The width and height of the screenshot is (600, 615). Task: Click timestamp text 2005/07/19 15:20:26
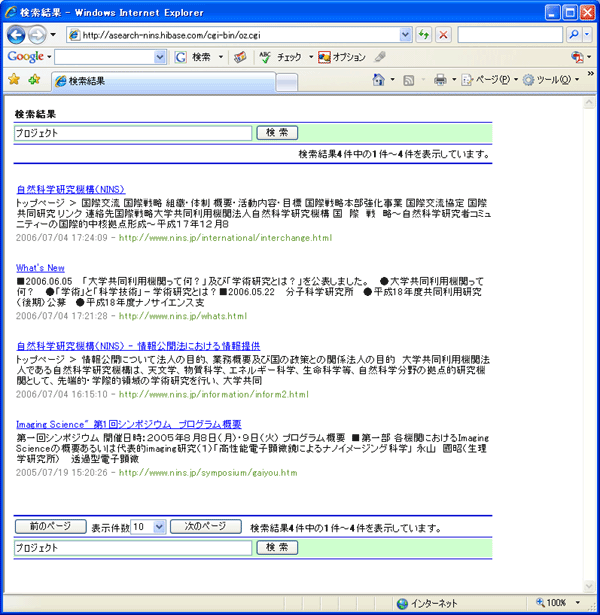[x=62, y=473]
